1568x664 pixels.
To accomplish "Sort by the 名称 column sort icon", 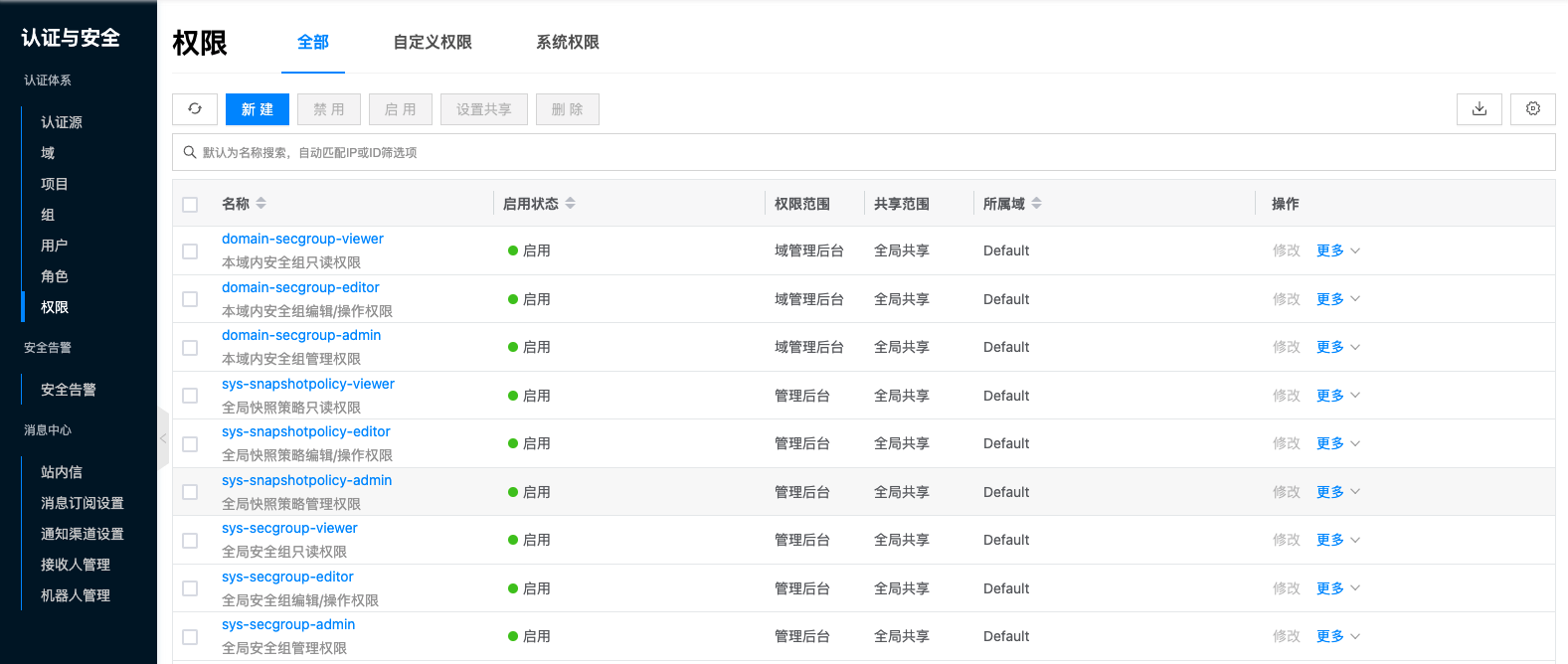I will click(x=261, y=203).
